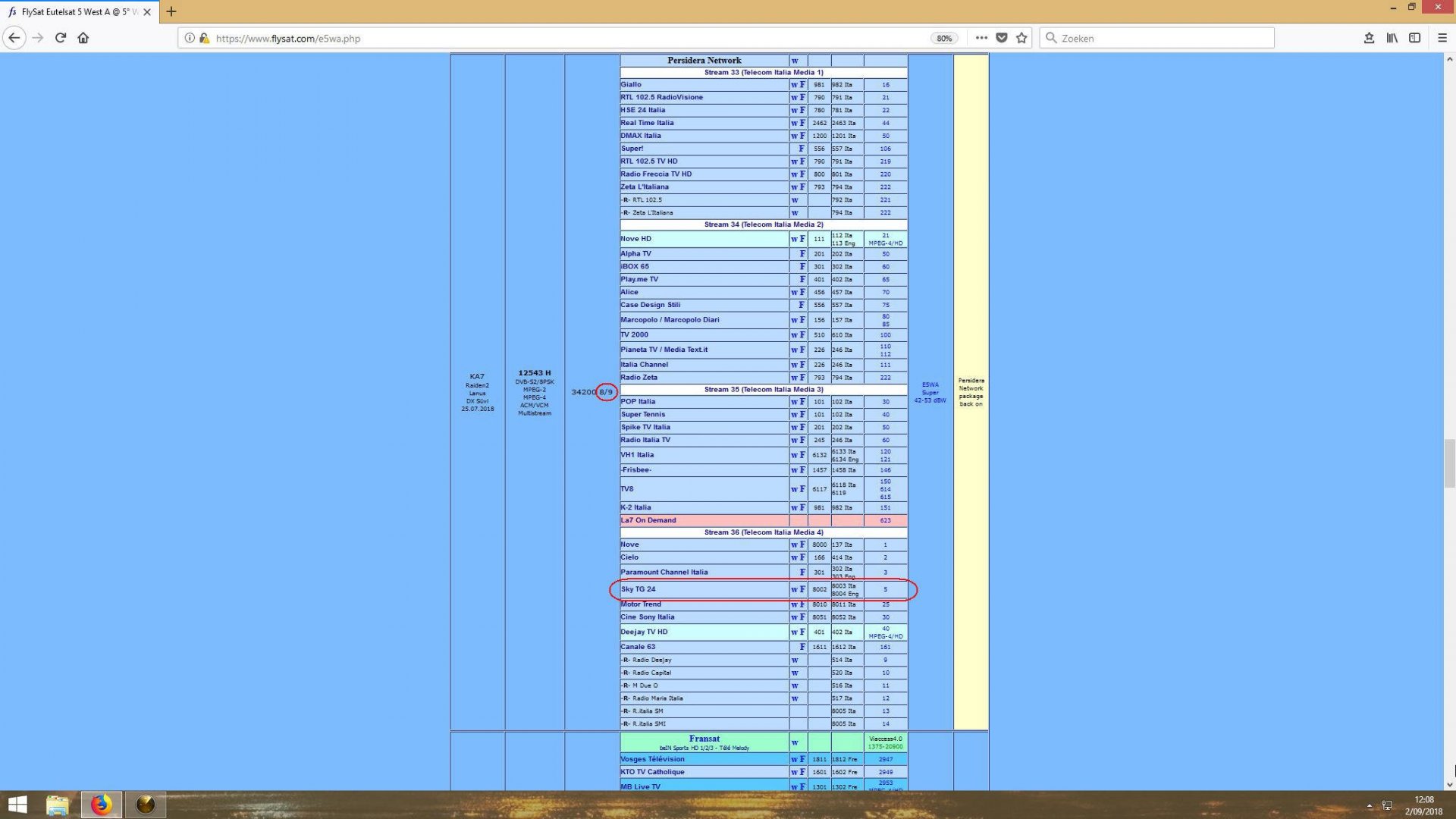
Task: Open the Firefox hamburger menu
Action: point(1442,38)
